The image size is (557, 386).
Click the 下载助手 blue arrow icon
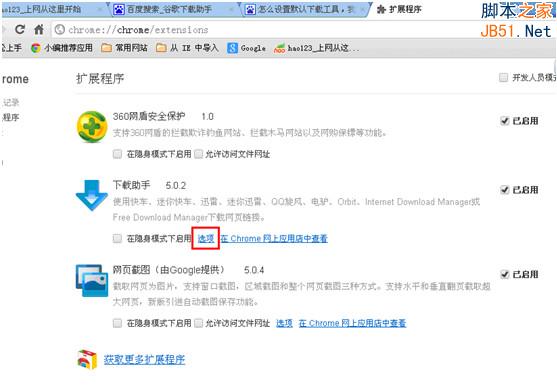tap(92, 195)
